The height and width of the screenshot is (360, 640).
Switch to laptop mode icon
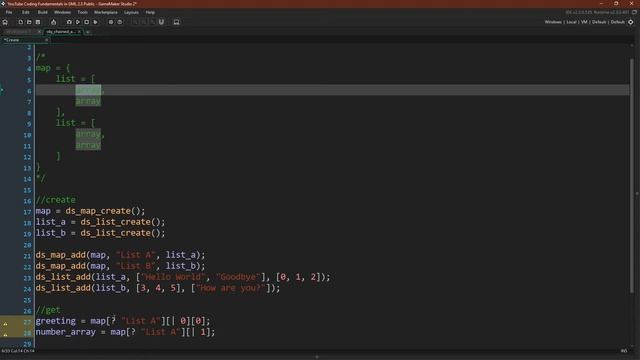(x=176, y=22)
